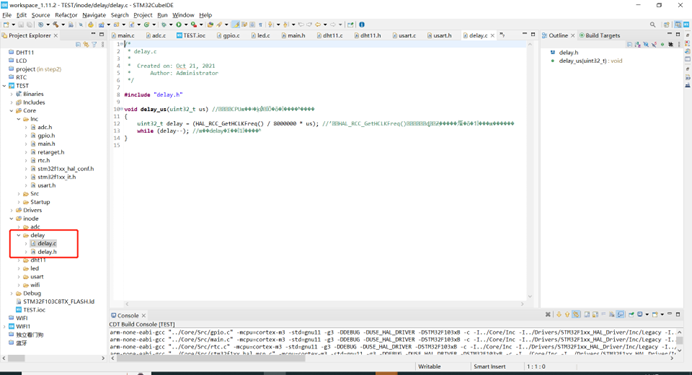692x375 pixels.
Task: Select the DHT11 project
Action: 21,52
